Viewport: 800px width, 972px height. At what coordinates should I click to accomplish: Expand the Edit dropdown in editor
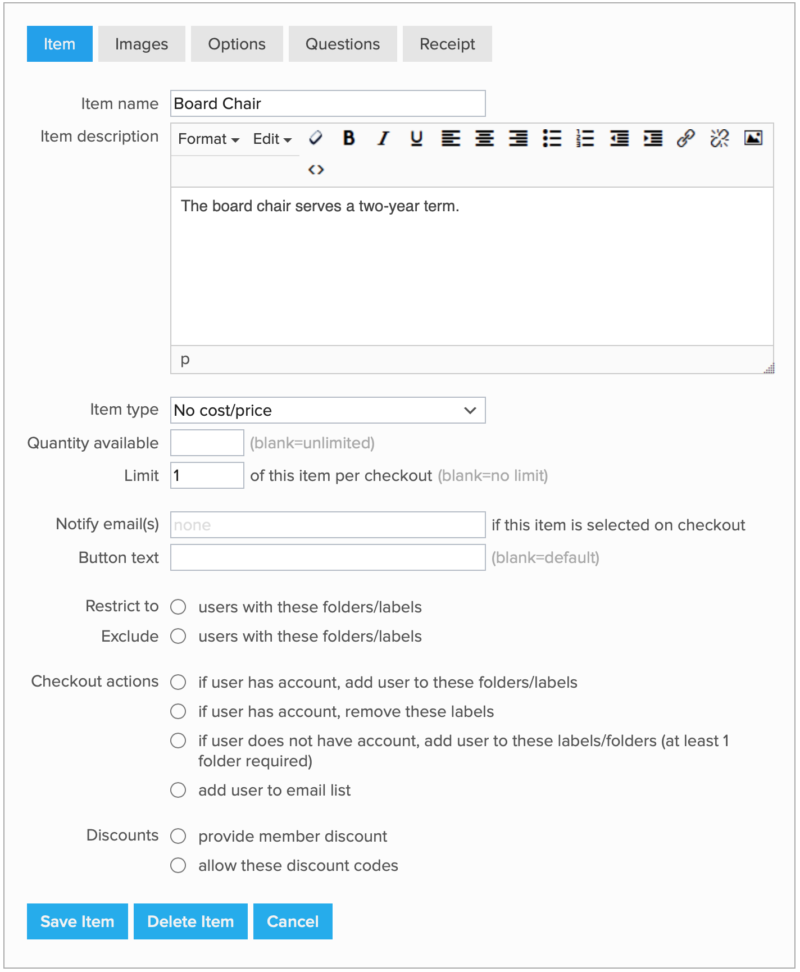(x=271, y=139)
